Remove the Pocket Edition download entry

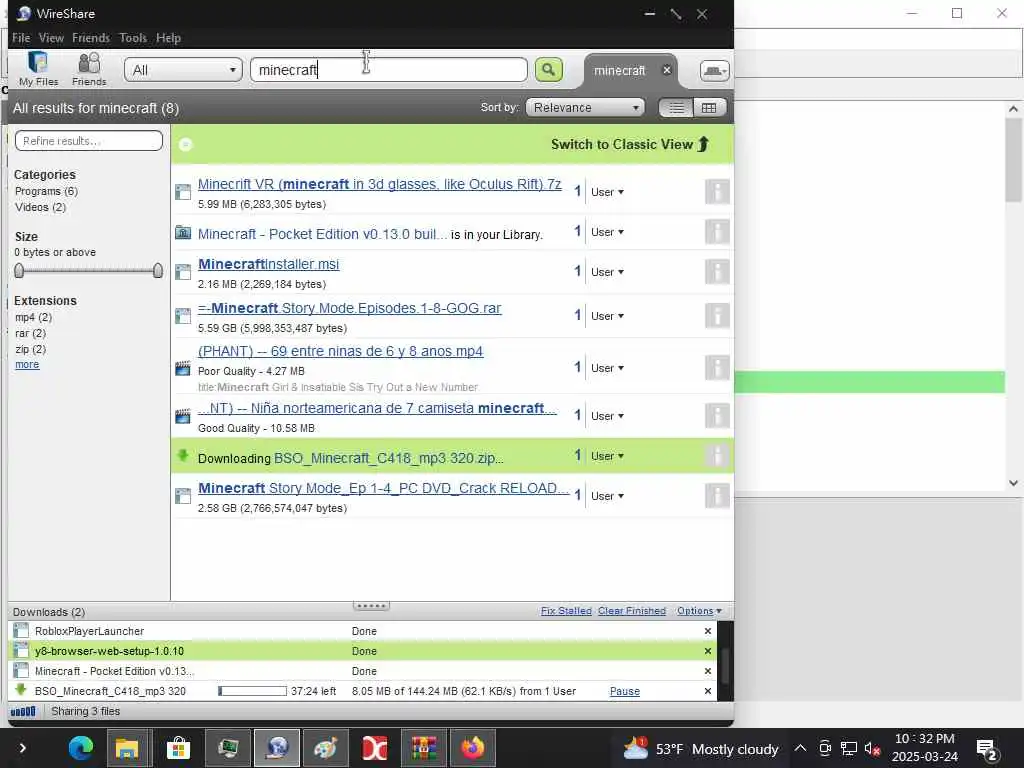[x=707, y=671]
